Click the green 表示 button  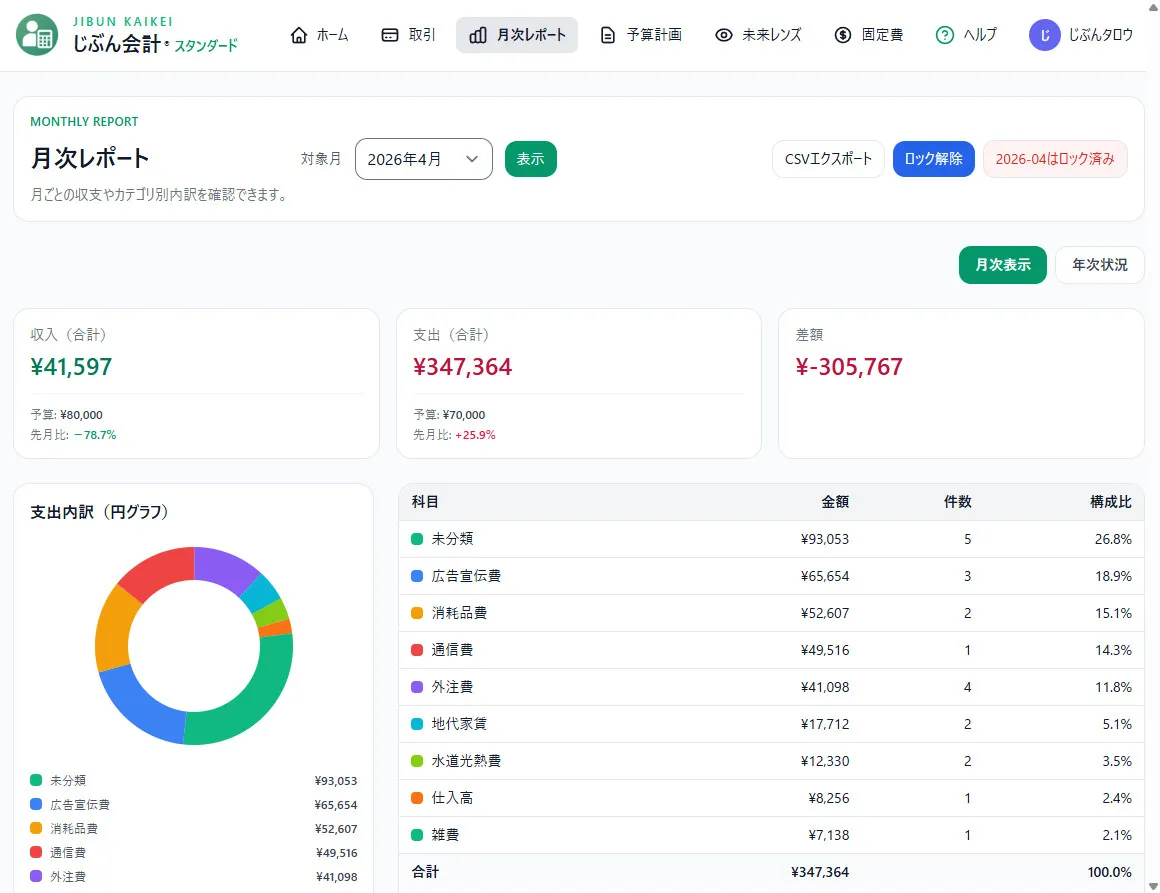tap(530, 159)
